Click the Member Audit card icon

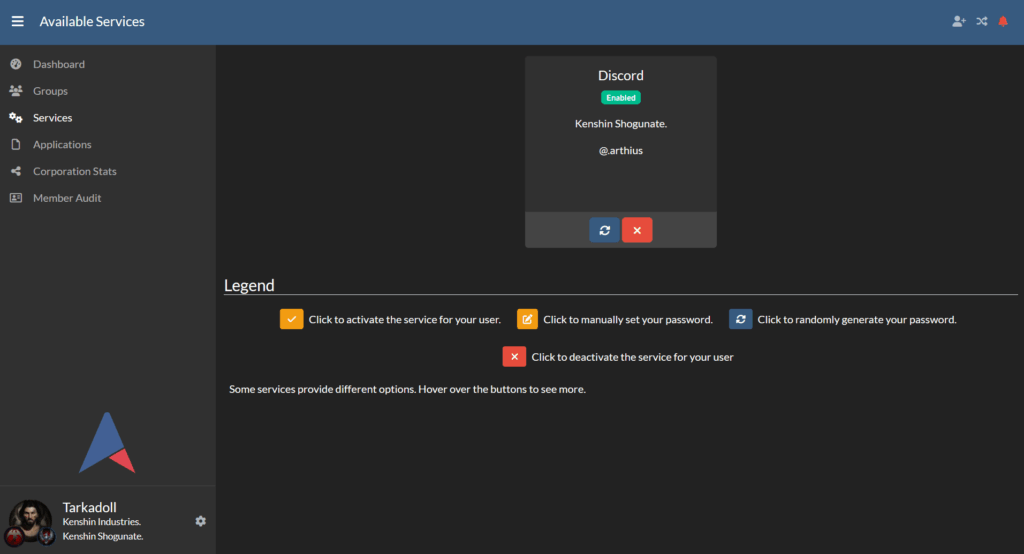(x=16, y=198)
